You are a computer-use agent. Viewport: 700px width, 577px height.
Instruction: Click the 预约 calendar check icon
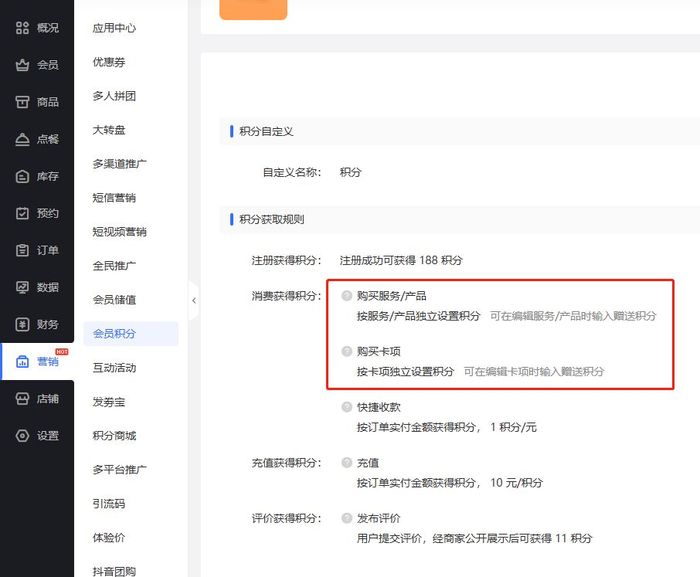pos(22,213)
